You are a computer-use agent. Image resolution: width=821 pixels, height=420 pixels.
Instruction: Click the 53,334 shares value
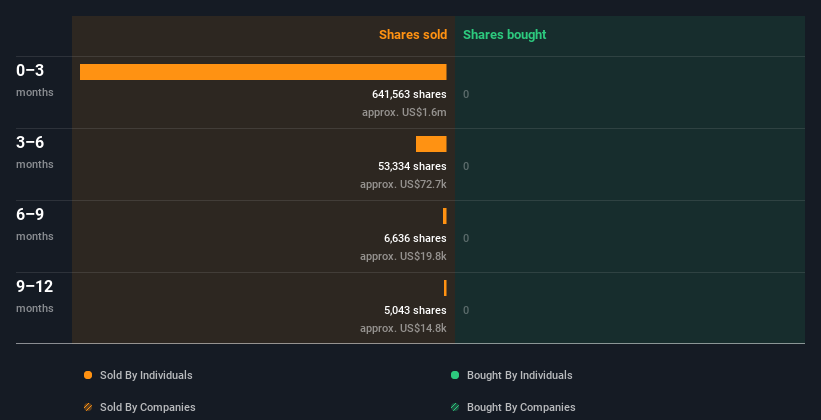pos(413,166)
